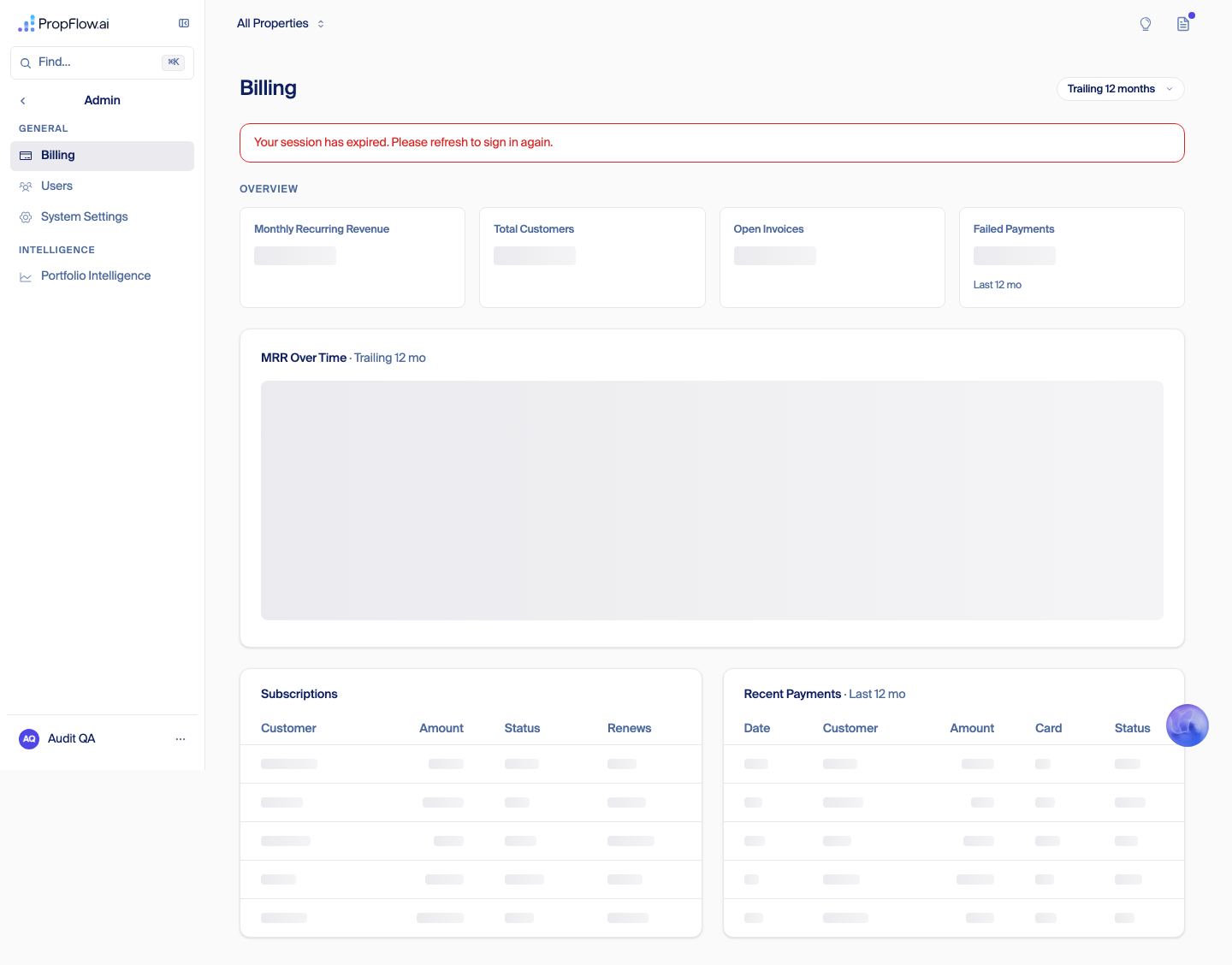1232x965 pixels.
Task: Click the session expired error message
Action: tap(403, 143)
